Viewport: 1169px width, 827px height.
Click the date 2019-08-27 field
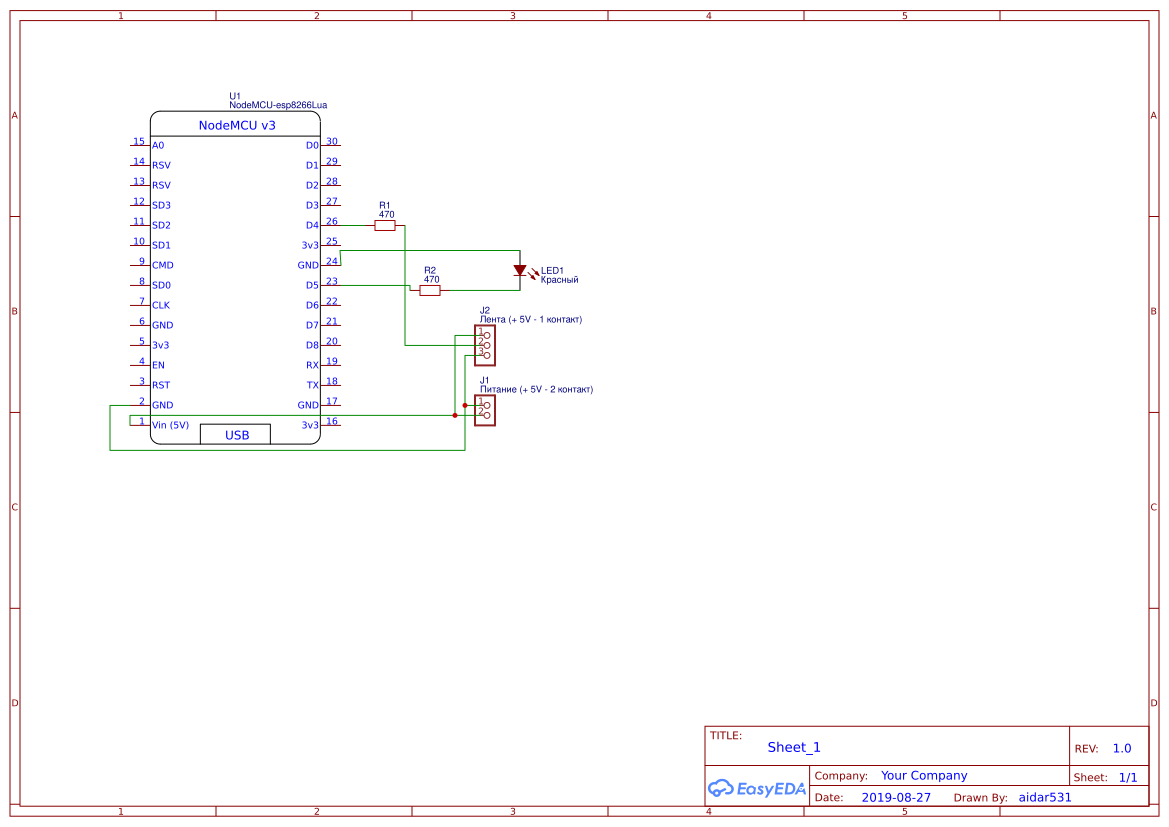click(896, 797)
